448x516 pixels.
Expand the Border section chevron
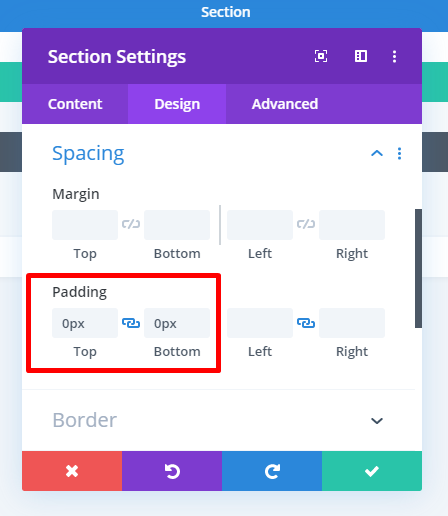point(377,421)
